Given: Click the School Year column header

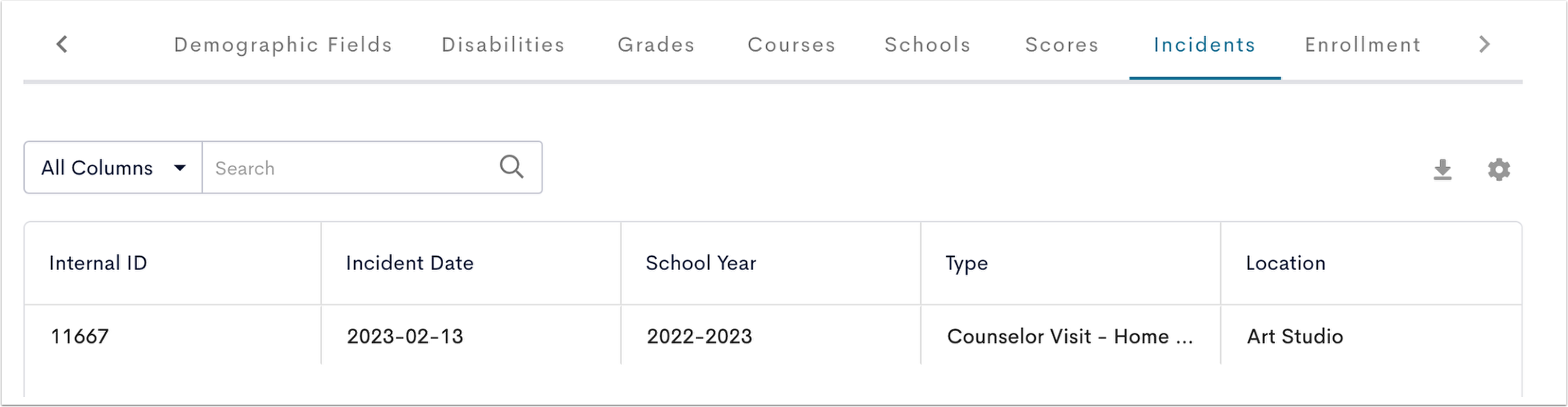Looking at the screenshot, I should [x=700, y=263].
